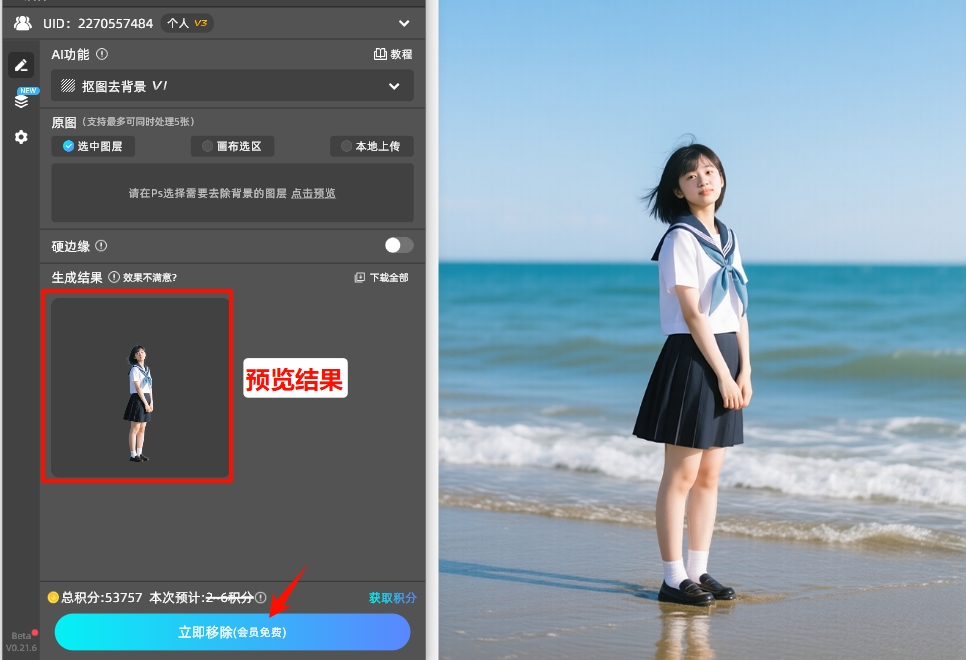Expand the UID account dropdown chevron
Image resolution: width=966 pixels, height=660 pixels.
click(403, 23)
